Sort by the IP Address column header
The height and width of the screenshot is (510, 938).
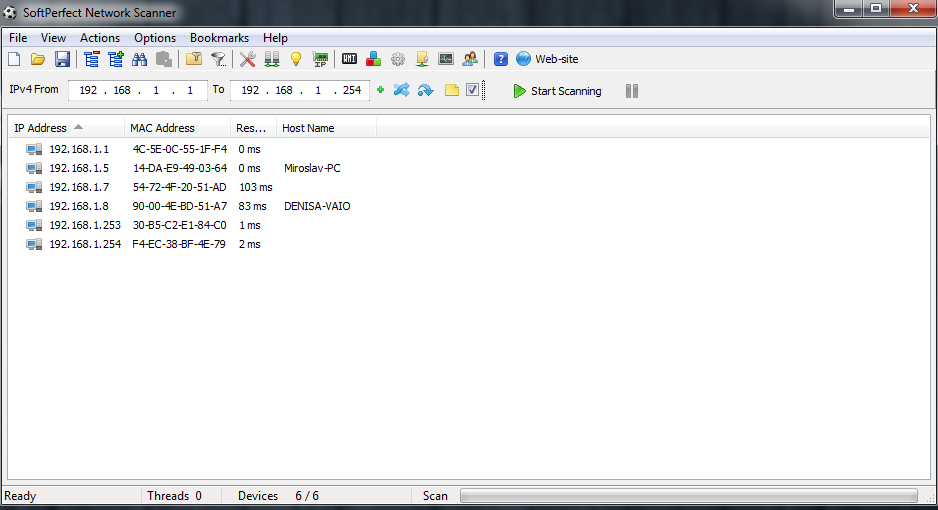click(x=66, y=128)
